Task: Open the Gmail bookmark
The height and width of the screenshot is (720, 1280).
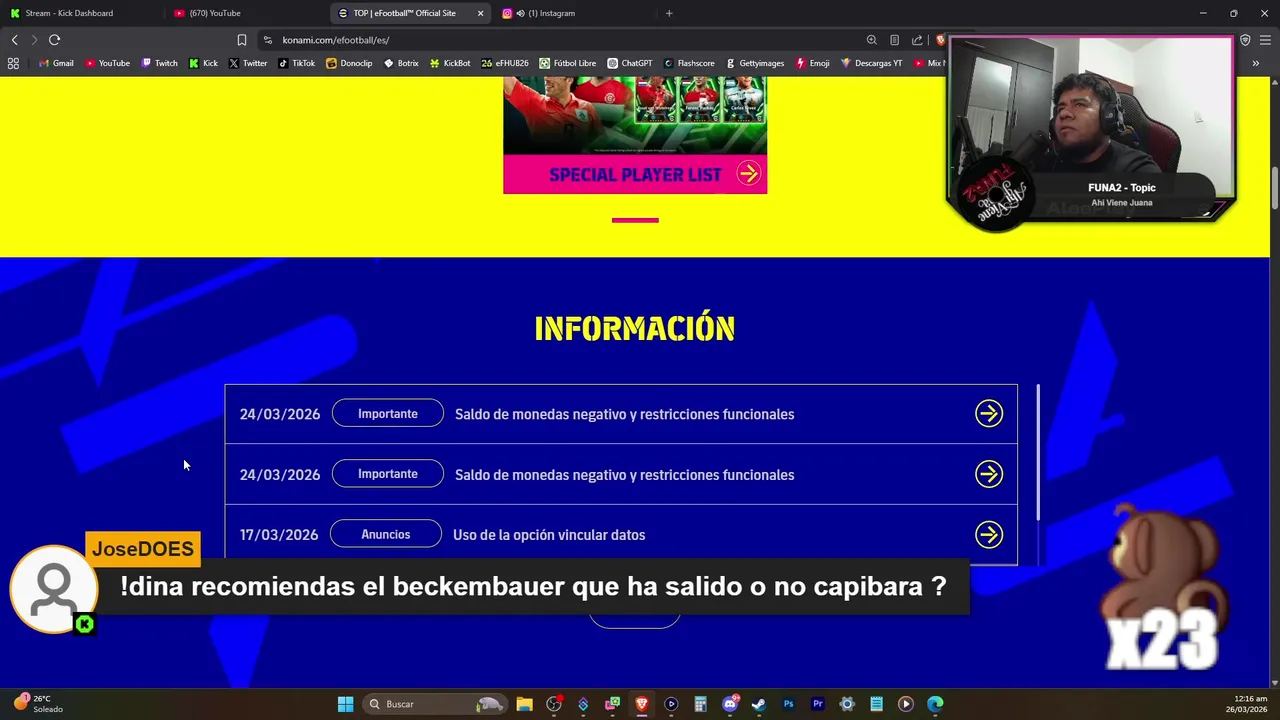Action: (56, 63)
